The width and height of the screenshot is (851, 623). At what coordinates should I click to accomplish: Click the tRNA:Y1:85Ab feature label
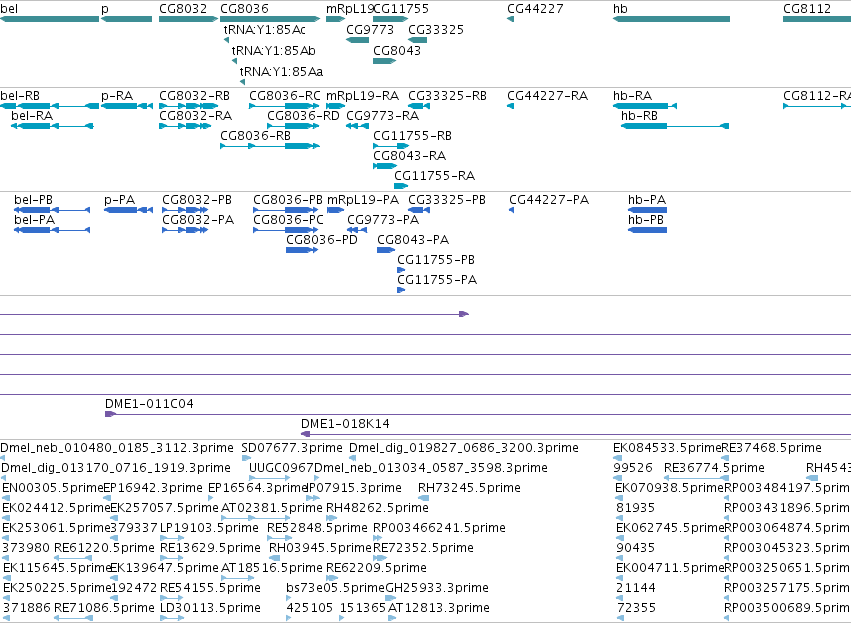pyautogui.click(x=274, y=50)
